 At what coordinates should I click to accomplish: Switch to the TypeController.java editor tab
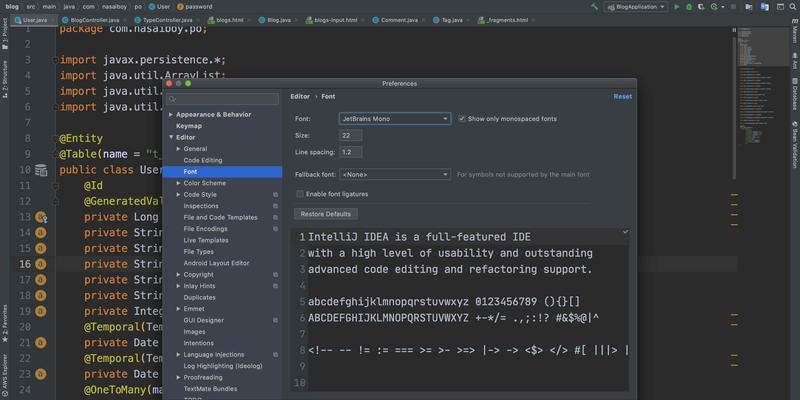point(166,20)
